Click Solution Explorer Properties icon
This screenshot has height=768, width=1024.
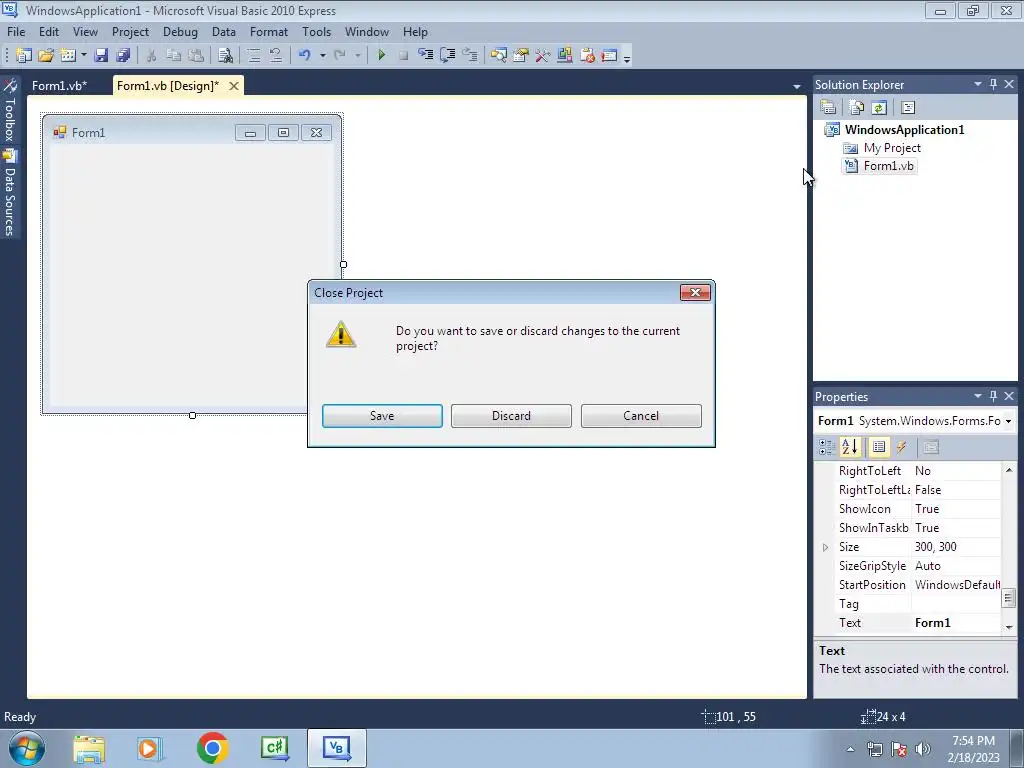tap(828, 108)
